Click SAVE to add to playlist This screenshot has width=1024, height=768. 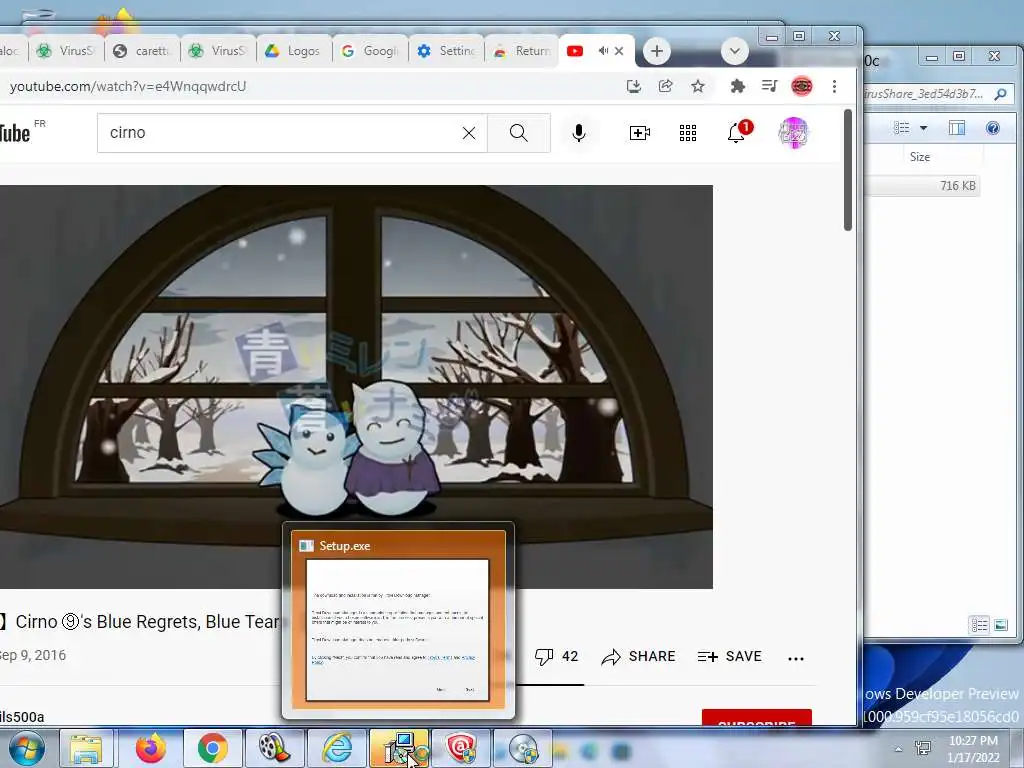tap(729, 656)
